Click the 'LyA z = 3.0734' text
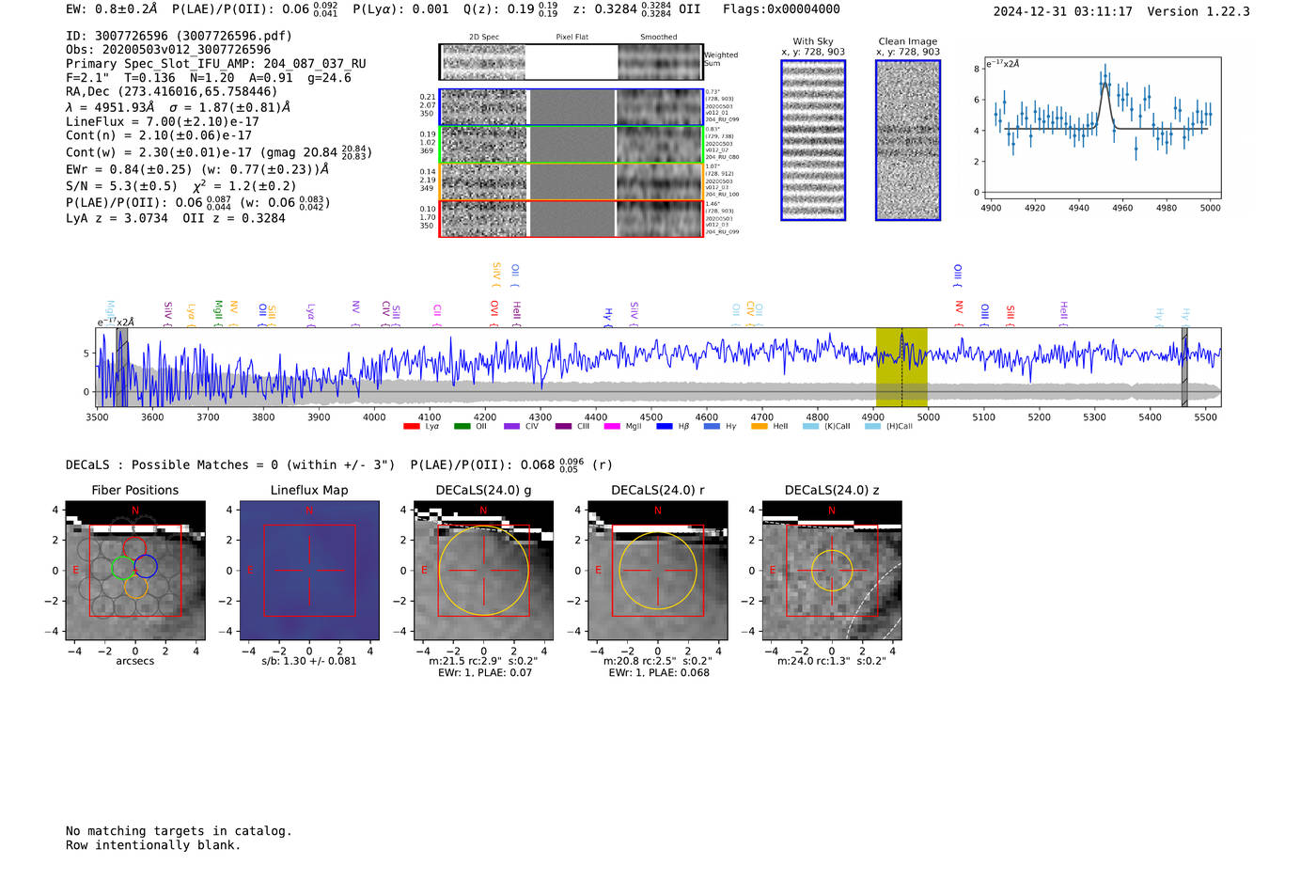1316x896 pixels. point(117,217)
